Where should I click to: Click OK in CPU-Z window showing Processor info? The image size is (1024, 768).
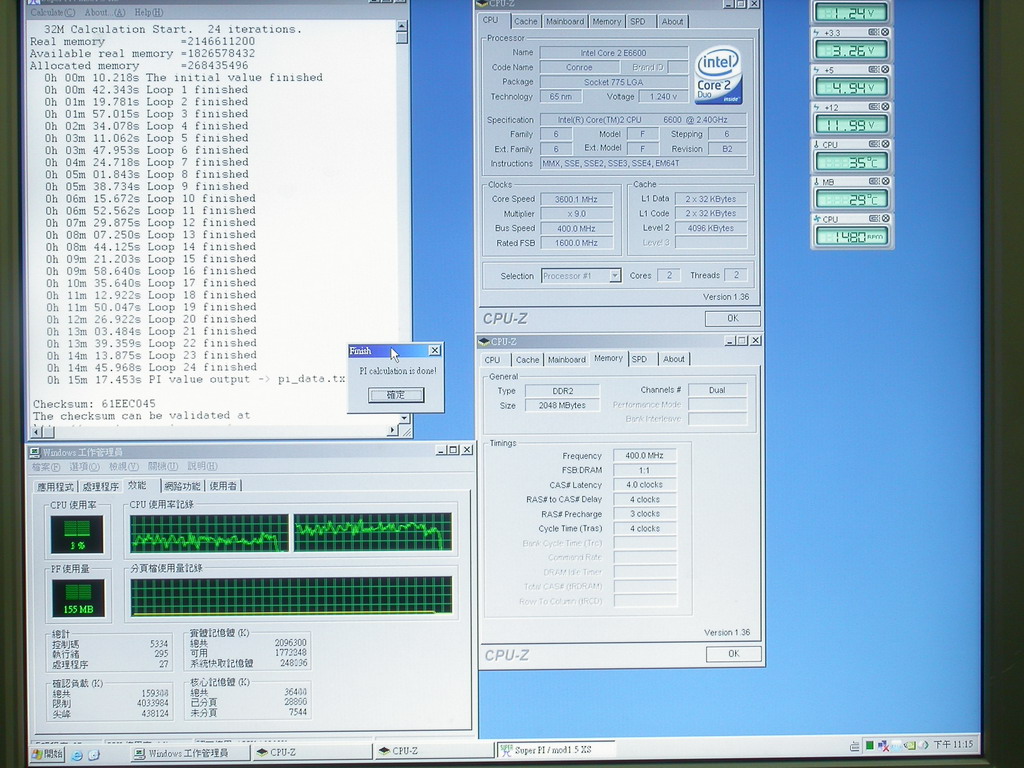pyautogui.click(x=733, y=319)
